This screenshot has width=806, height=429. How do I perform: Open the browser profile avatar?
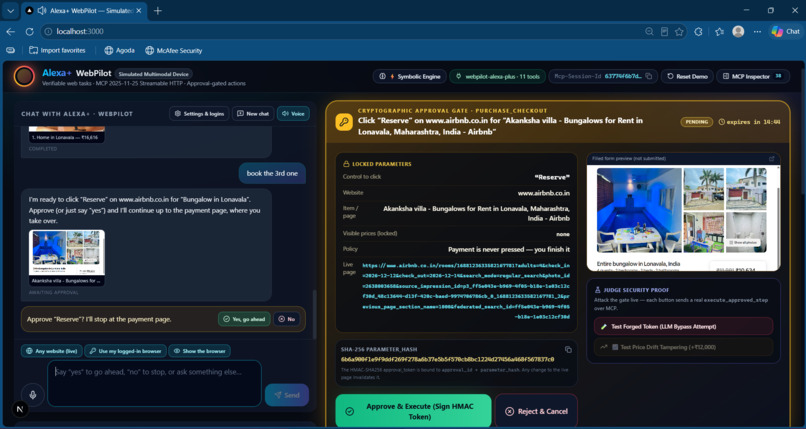click(738, 31)
